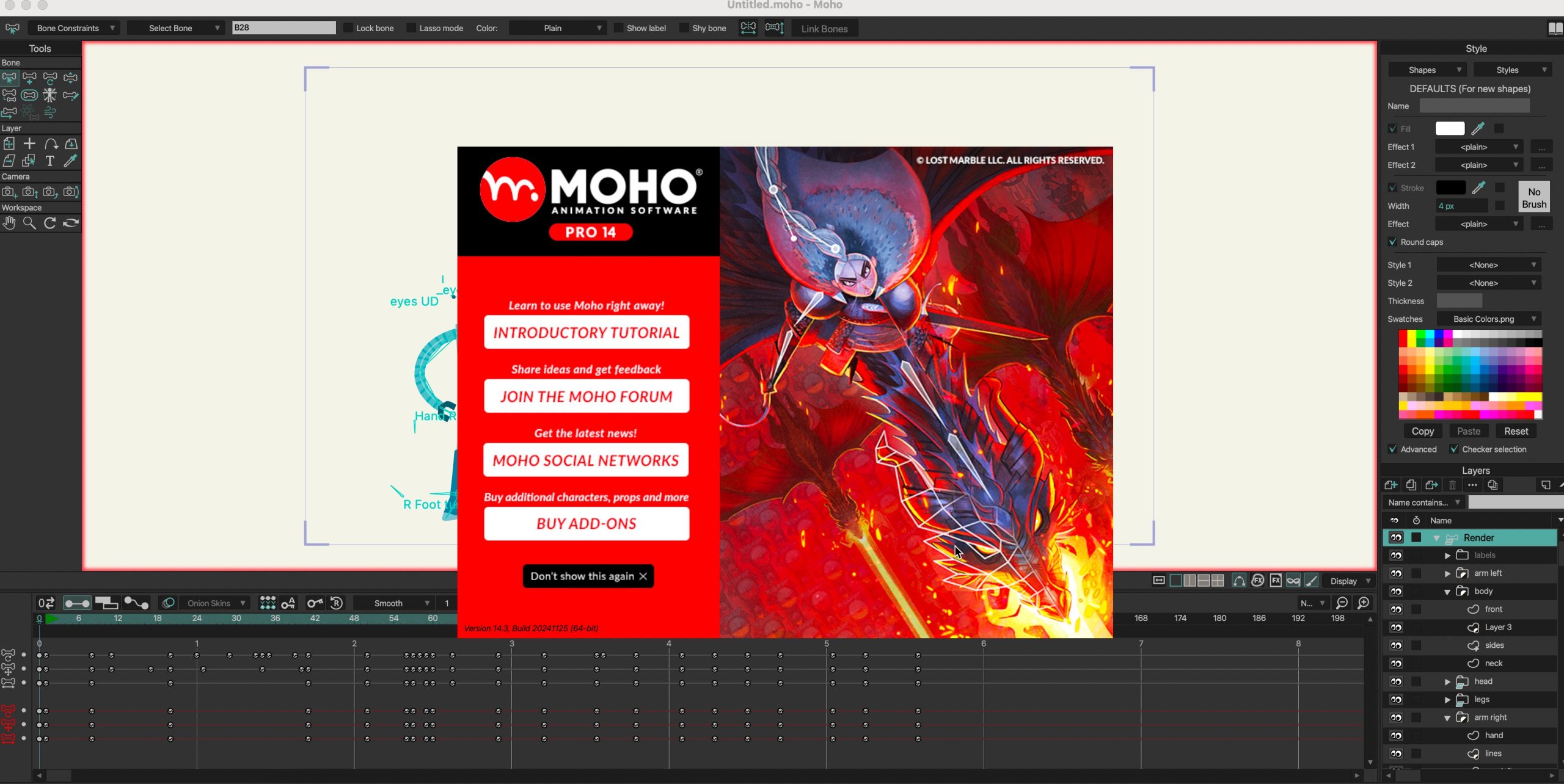The width and height of the screenshot is (1564, 784).
Task: Enable the Lock bone checkbox
Action: click(x=348, y=28)
